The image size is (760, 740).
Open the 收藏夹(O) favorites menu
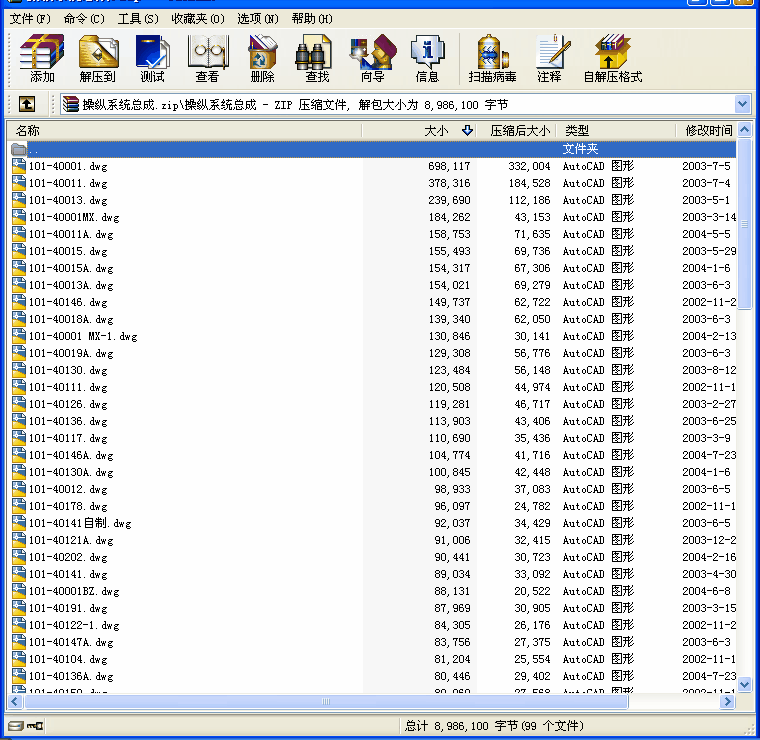[x=197, y=18]
